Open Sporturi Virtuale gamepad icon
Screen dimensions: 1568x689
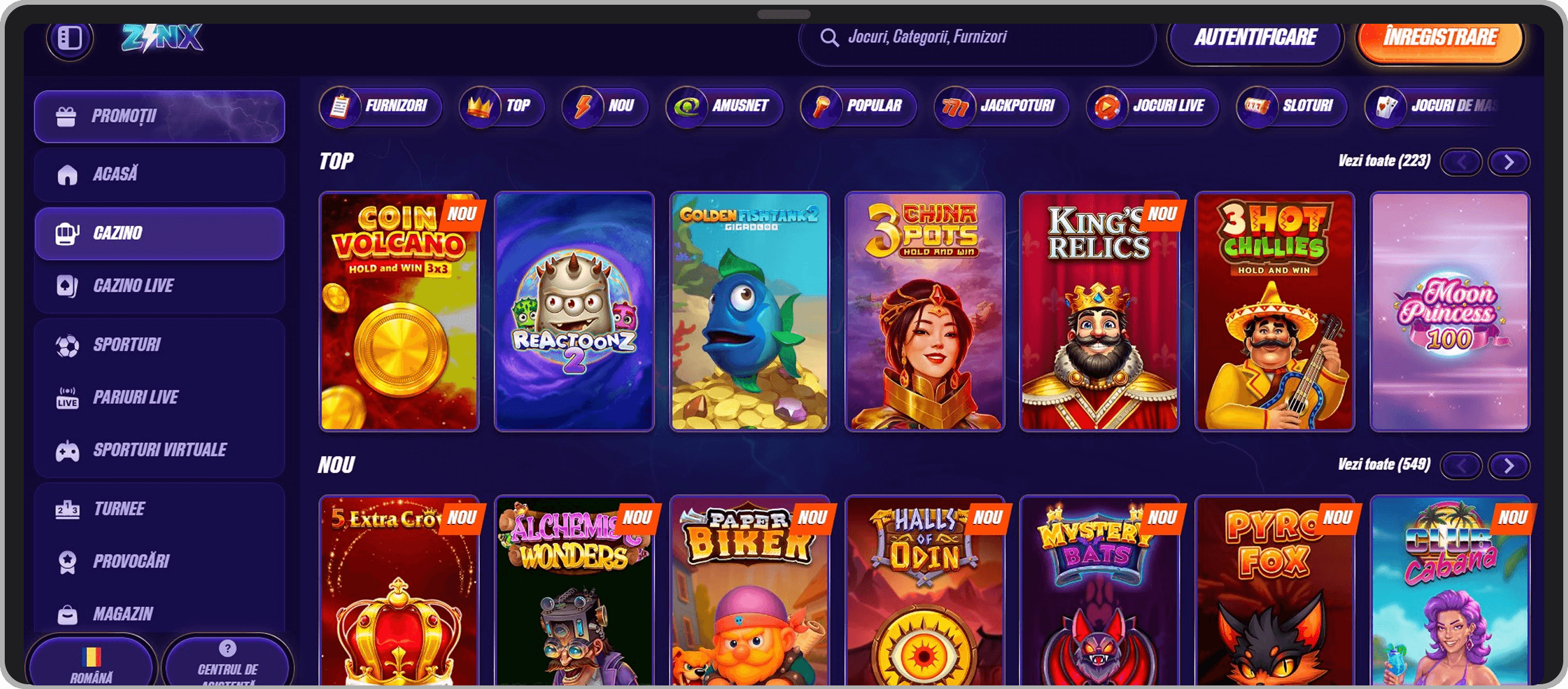pos(67,451)
